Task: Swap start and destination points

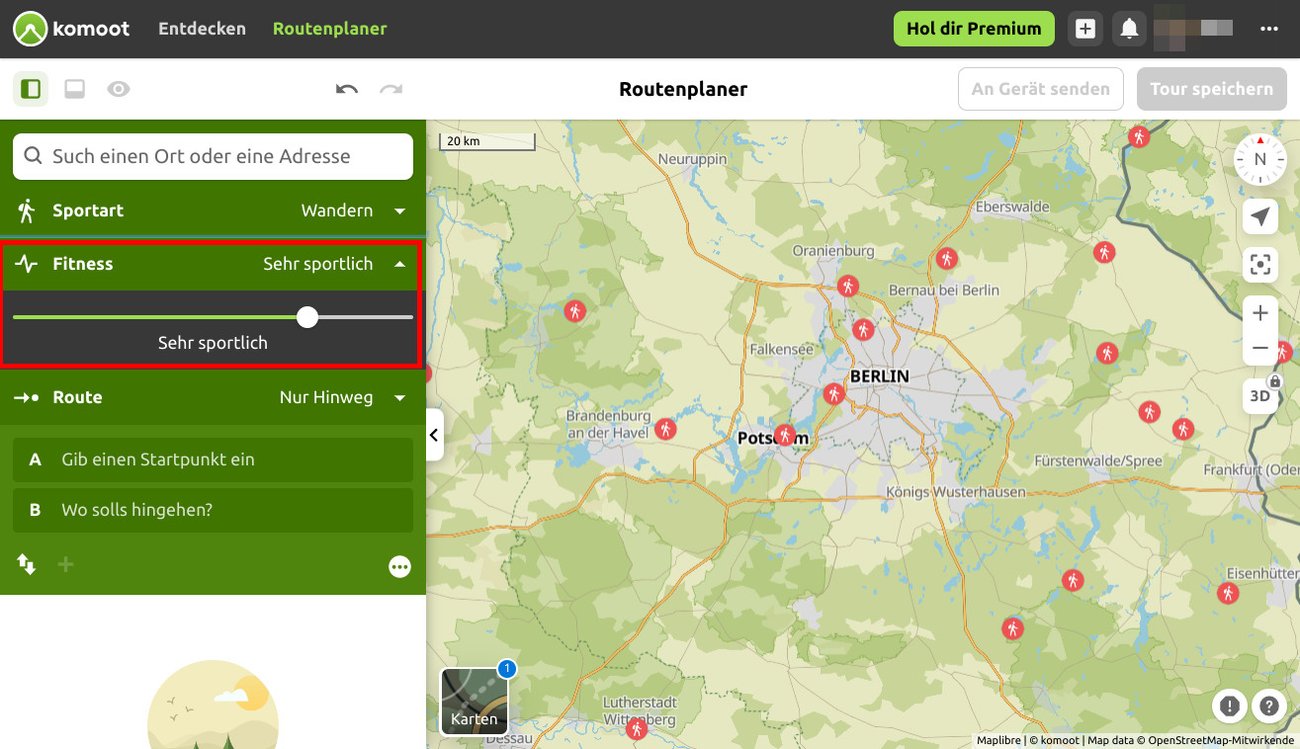Action: tap(26, 564)
